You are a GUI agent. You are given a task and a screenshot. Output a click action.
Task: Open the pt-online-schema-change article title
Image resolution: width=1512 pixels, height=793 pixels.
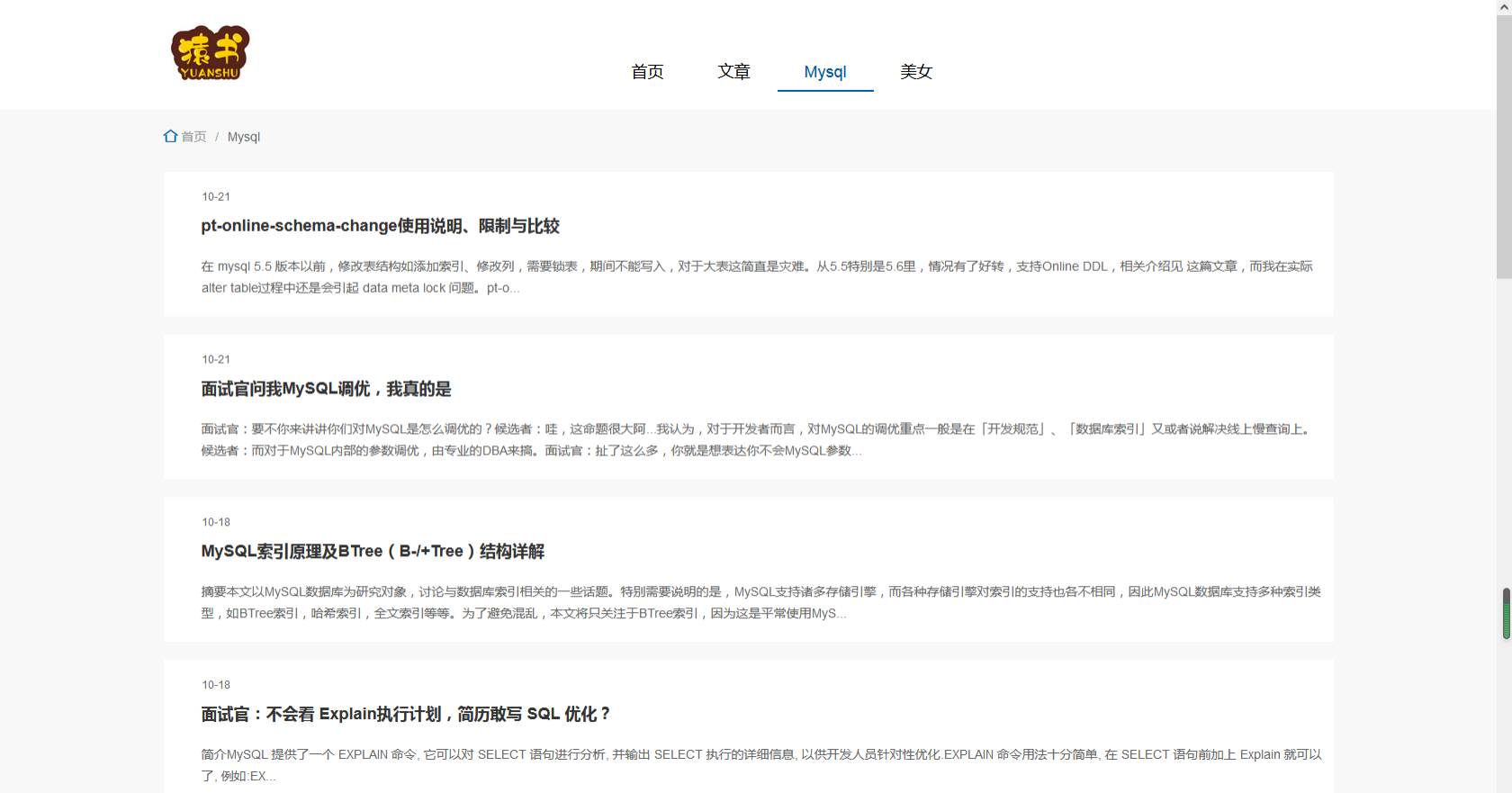380,226
